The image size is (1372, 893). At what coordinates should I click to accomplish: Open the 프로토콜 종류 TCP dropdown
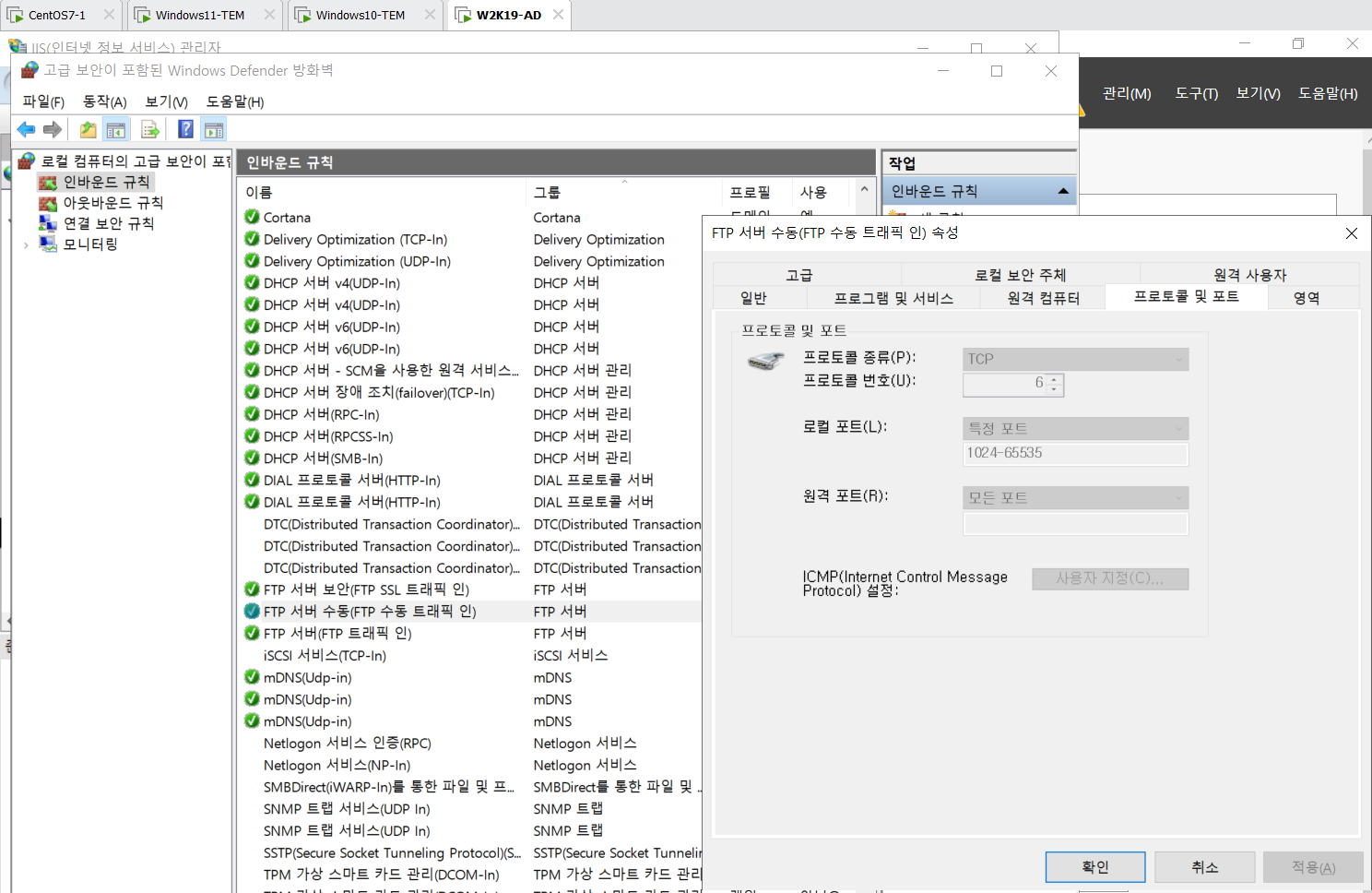pos(1075,359)
